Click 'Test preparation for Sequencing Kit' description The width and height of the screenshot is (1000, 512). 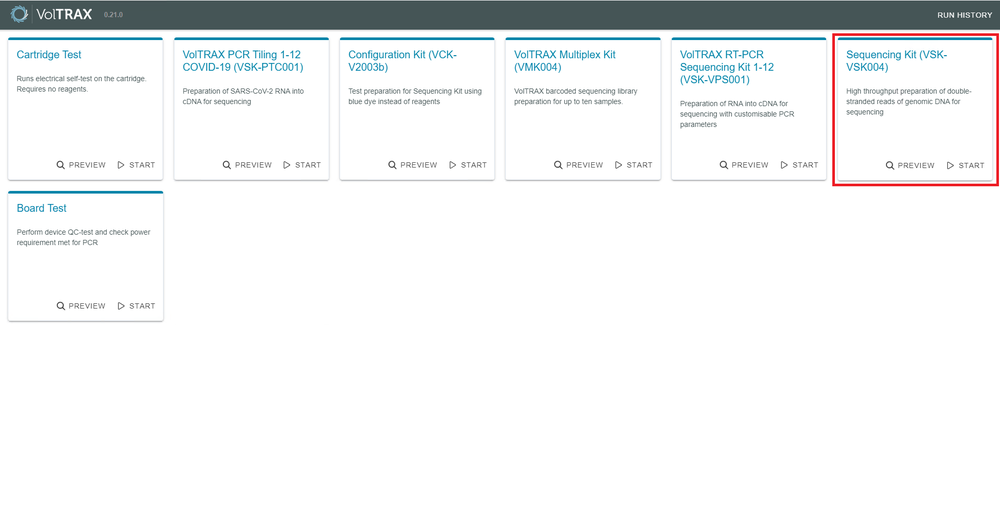tap(415, 97)
